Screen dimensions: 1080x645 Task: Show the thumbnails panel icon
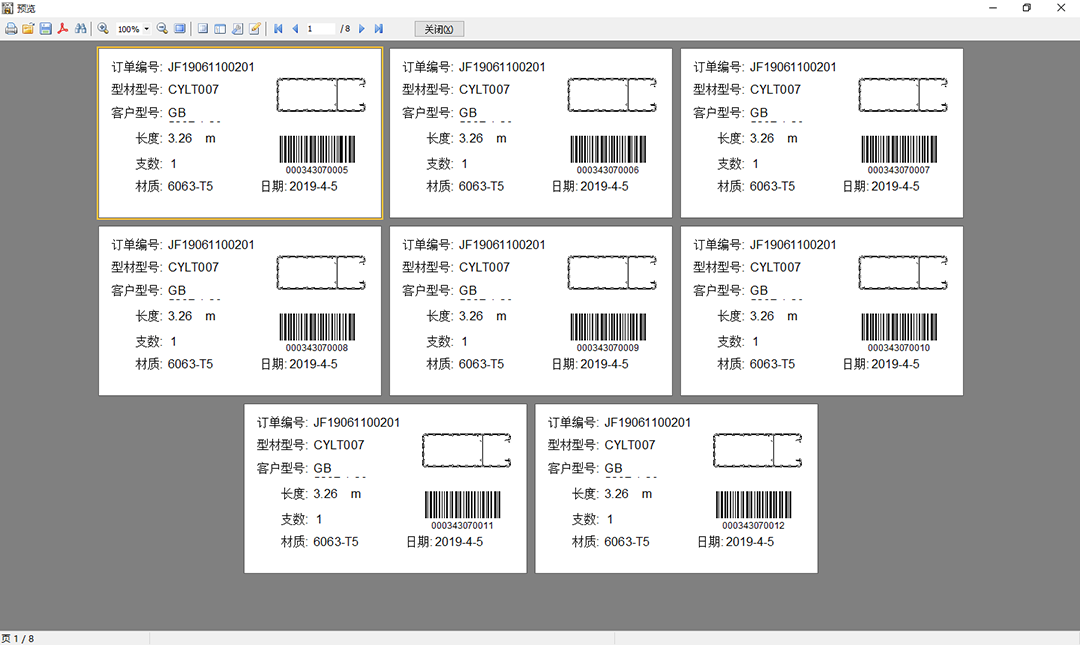tap(220, 29)
